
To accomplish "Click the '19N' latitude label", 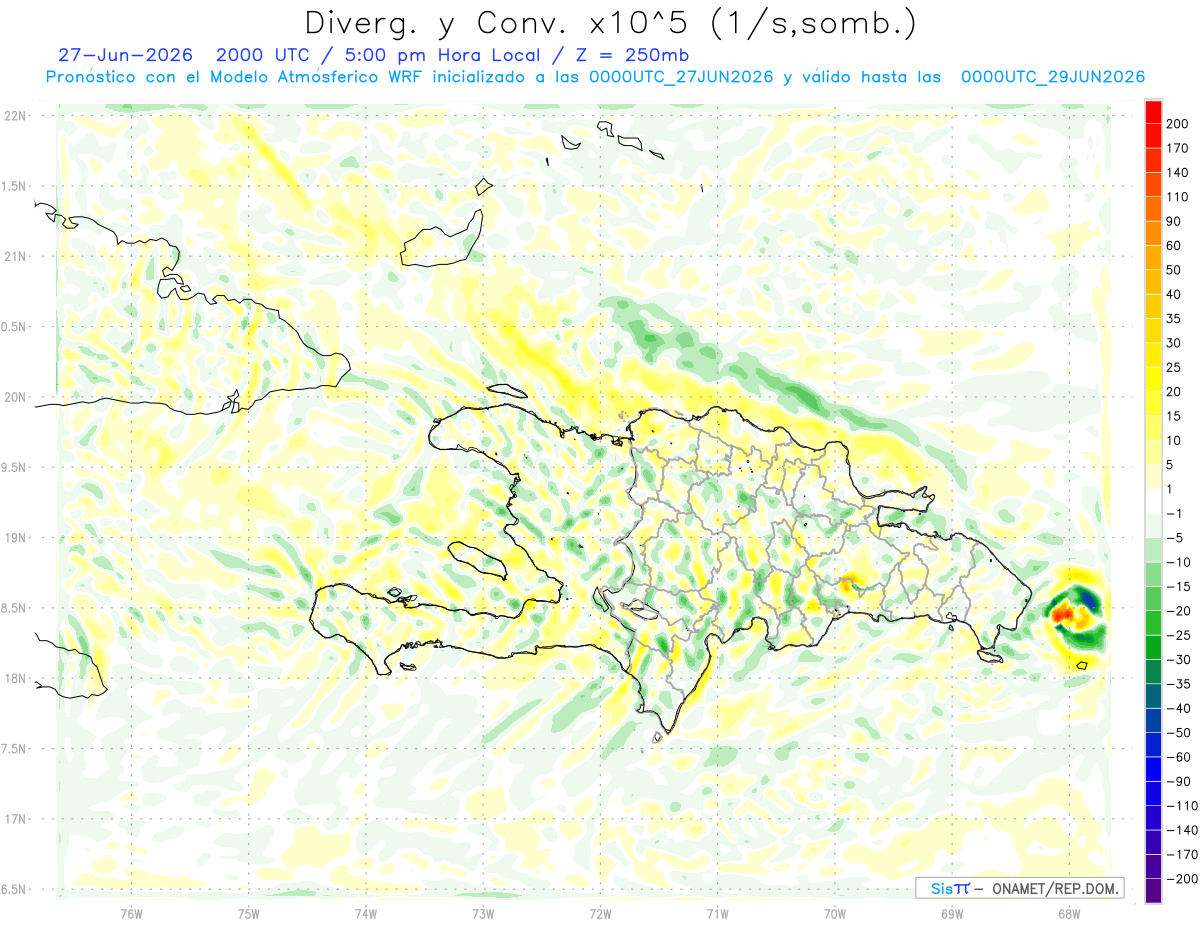I will pos(15,538).
